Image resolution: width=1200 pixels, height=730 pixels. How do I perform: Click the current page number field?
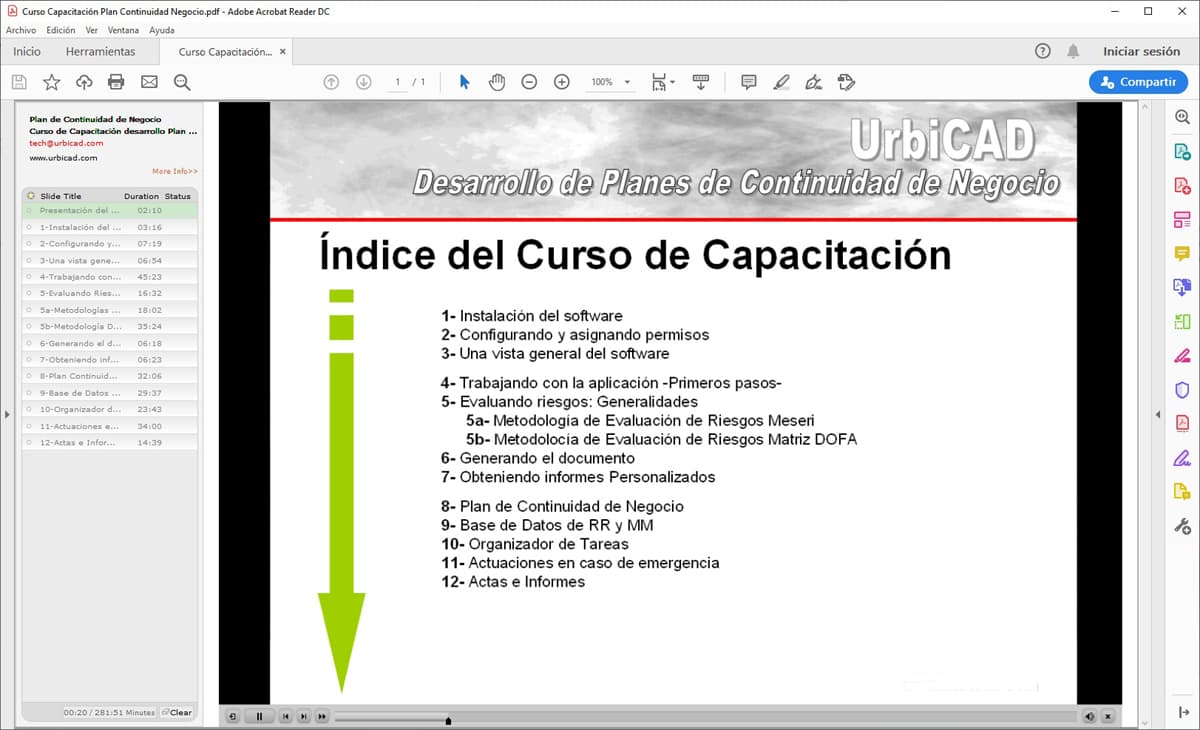[x=398, y=82]
